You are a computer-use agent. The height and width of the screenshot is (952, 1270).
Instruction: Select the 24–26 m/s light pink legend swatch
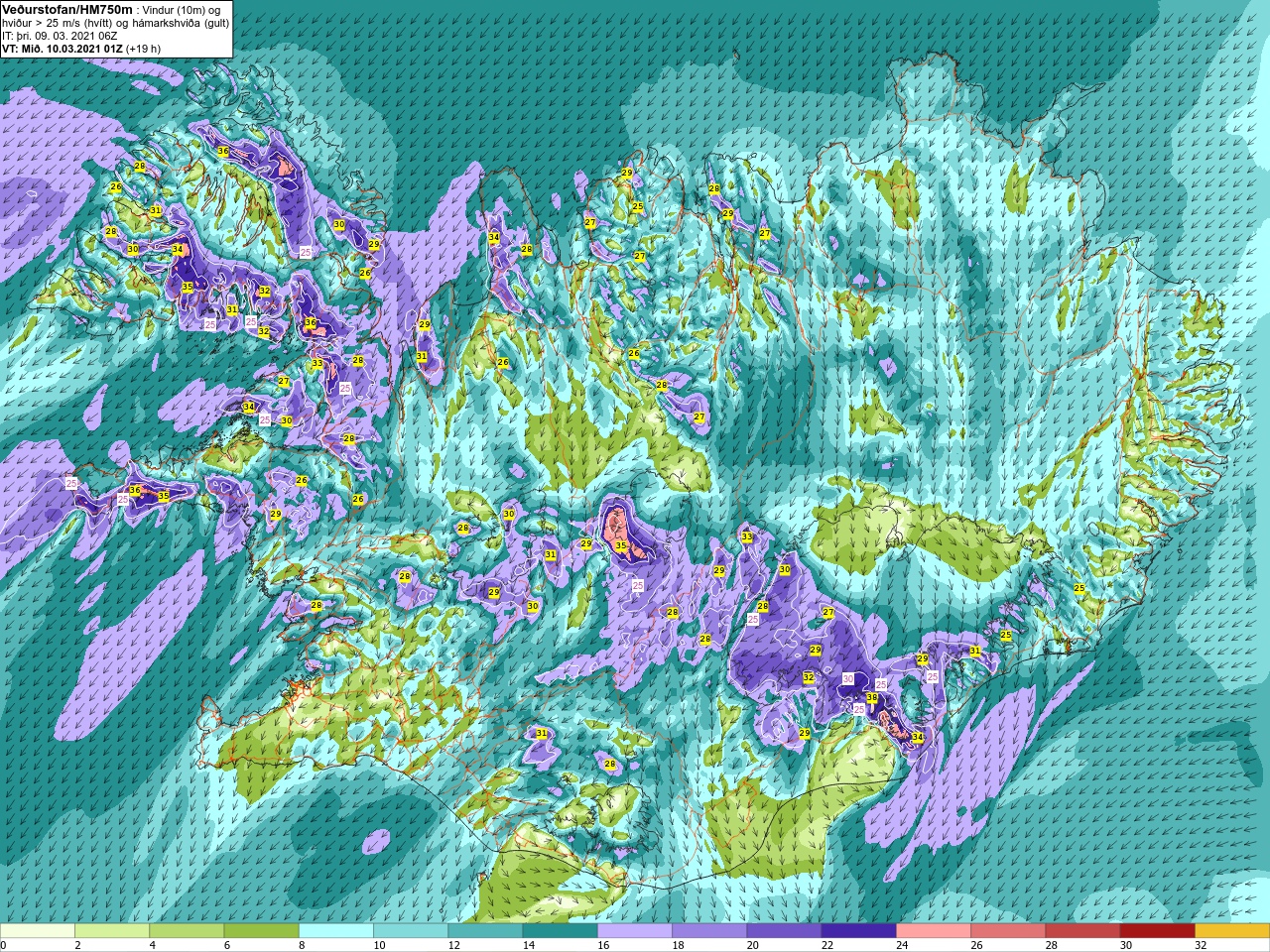pos(934,931)
